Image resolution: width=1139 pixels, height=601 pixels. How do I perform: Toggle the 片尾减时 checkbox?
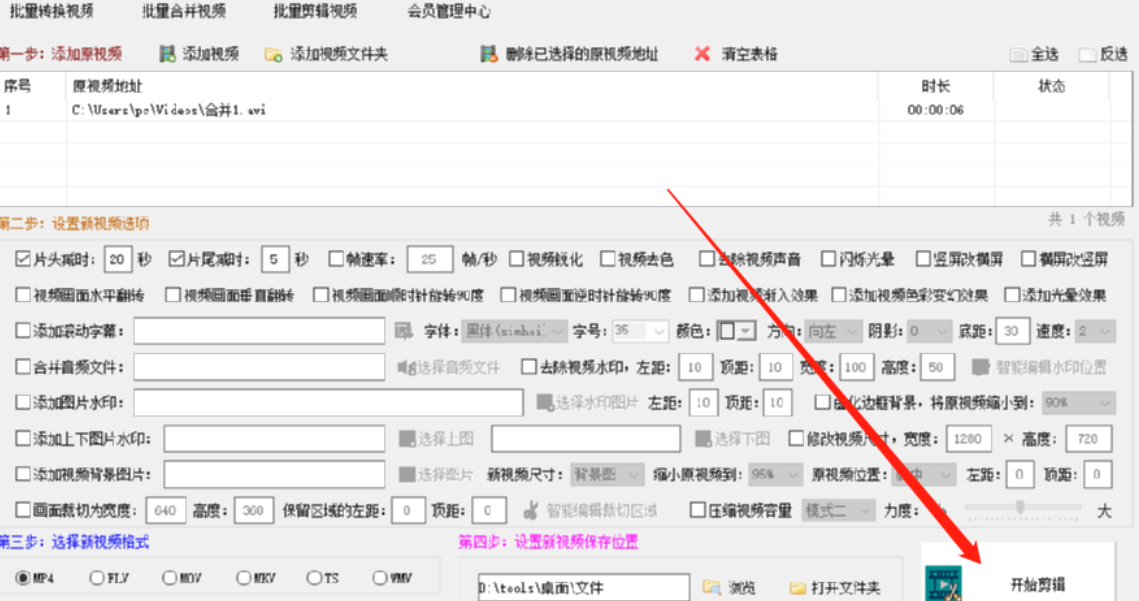(x=177, y=259)
